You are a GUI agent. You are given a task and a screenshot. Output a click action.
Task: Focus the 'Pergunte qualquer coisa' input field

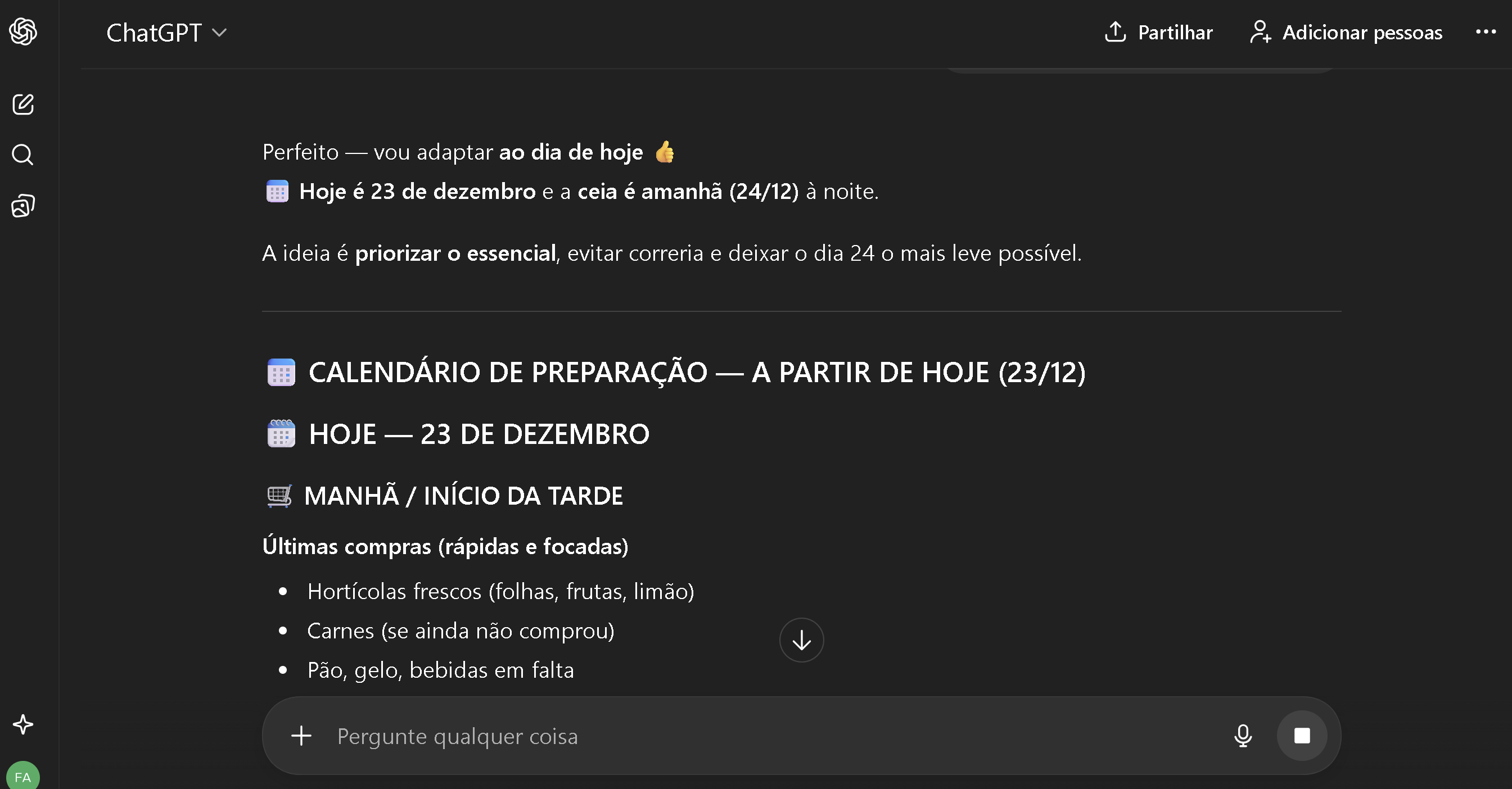(x=763, y=736)
